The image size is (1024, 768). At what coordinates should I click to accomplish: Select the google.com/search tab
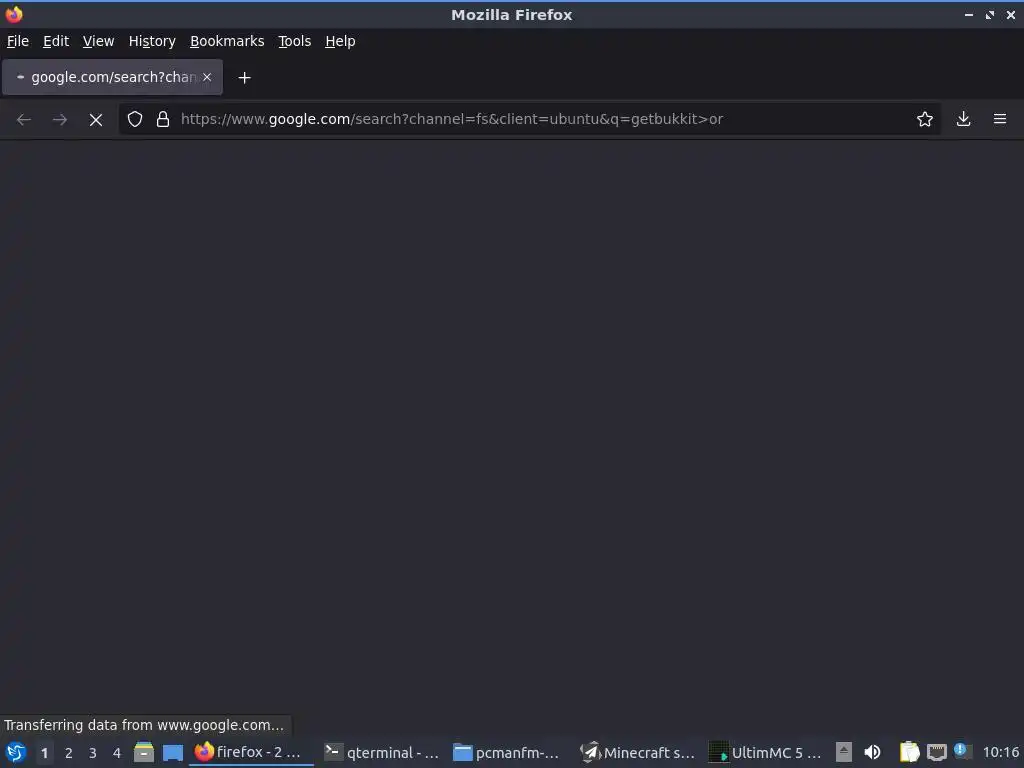(x=112, y=77)
